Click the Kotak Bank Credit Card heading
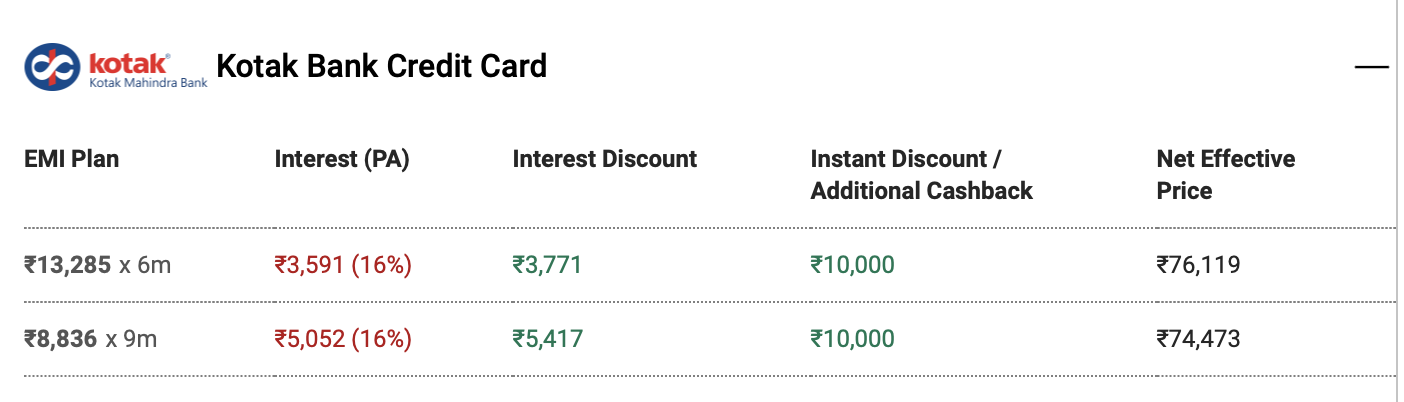Viewport: 1404px width, 402px height. click(x=381, y=67)
